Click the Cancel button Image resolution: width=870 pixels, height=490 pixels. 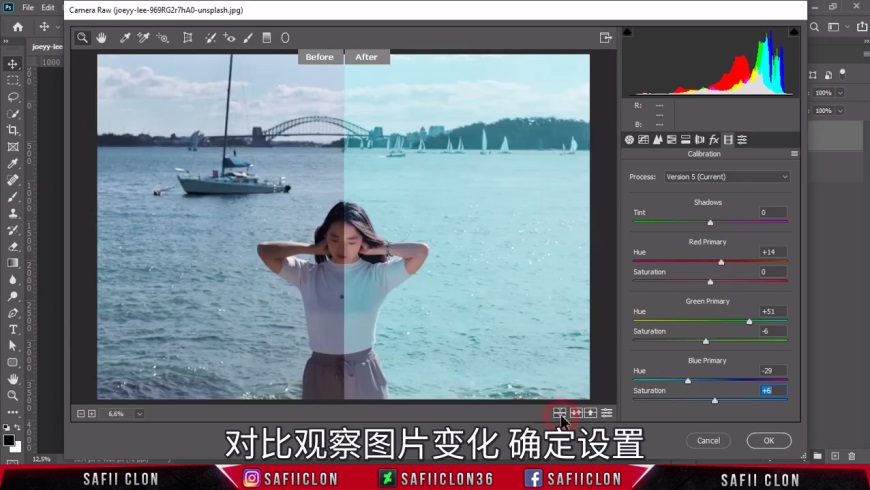tap(709, 441)
